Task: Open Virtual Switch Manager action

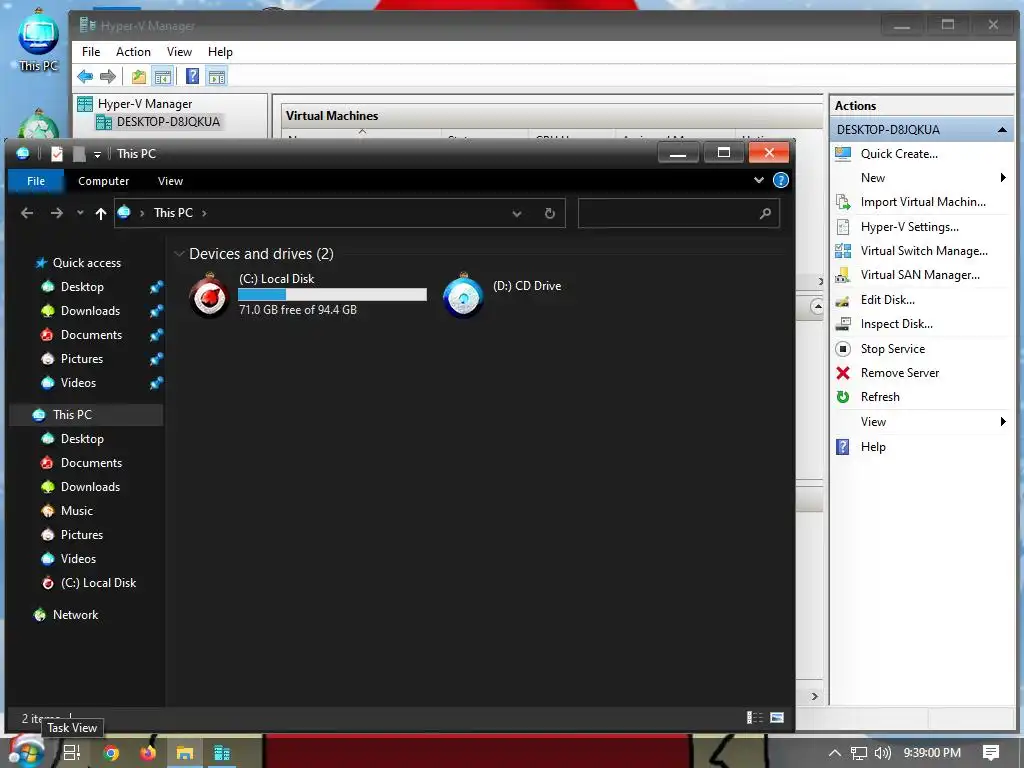Action: click(x=923, y=251)
